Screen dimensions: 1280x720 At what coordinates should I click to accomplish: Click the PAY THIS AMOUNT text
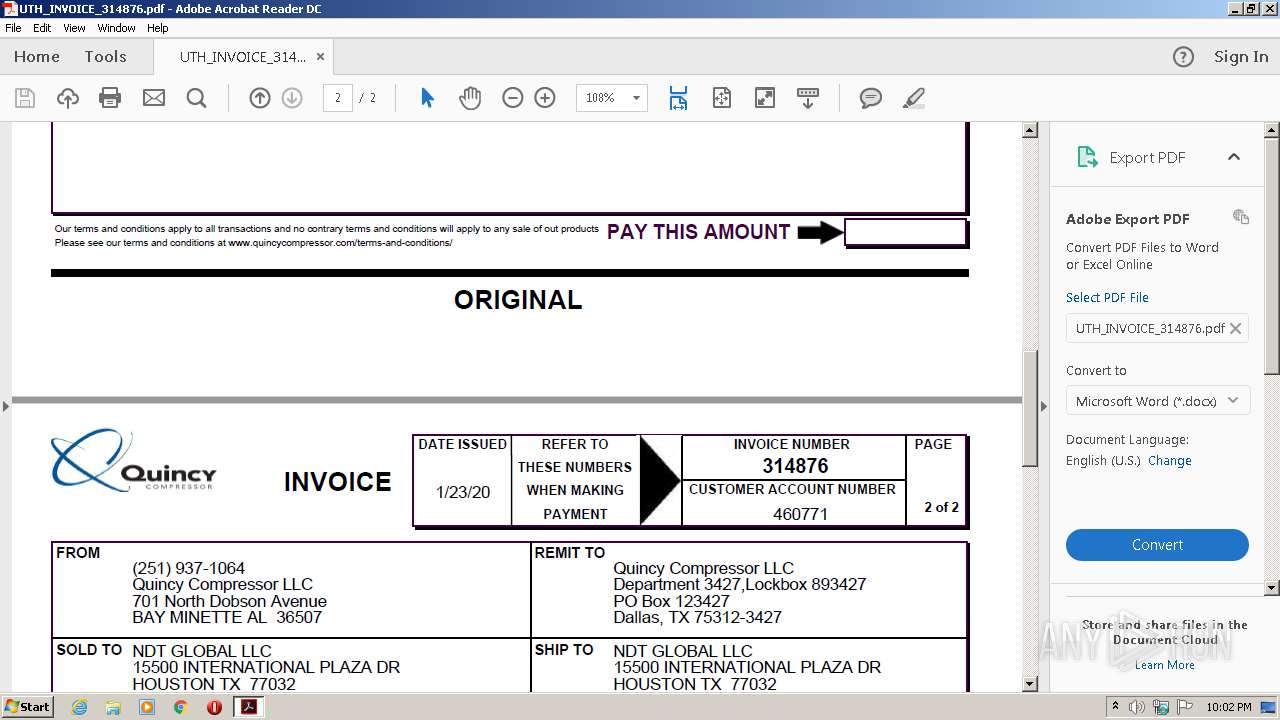coord(699,232)
